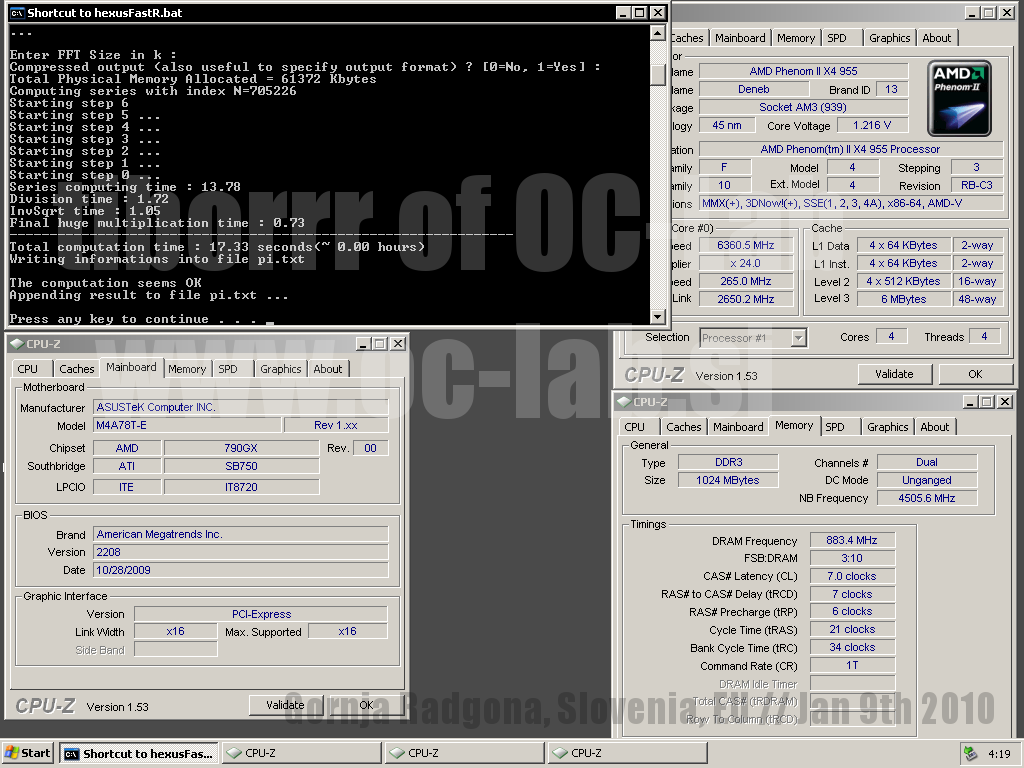The image size is (1024, 768).
Task: Click the 1024 MBytes memory size value
Action: pos(728,480)
